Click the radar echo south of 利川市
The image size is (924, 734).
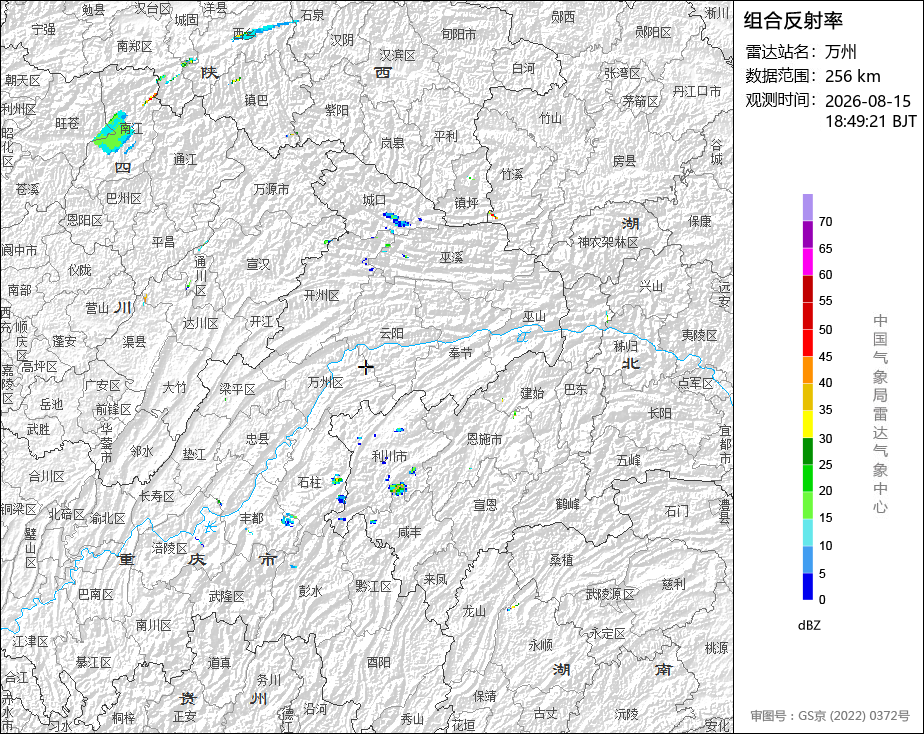398,488
